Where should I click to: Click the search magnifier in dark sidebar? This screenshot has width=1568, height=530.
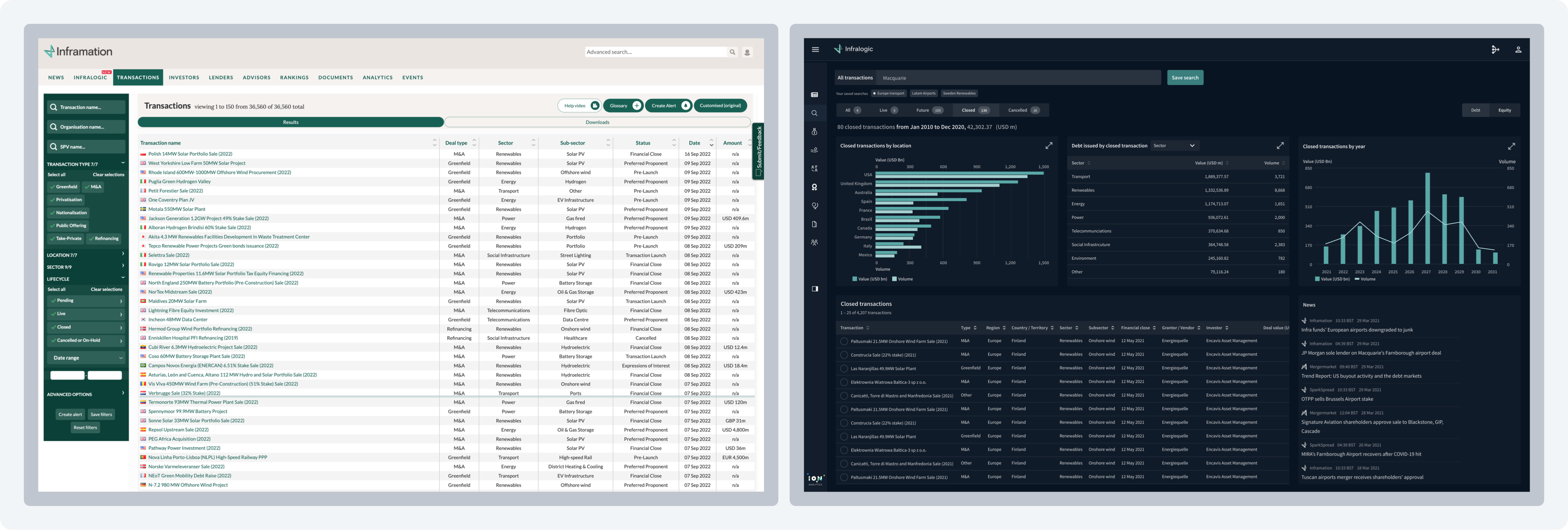pyautogui.click(x=815, y=113)
